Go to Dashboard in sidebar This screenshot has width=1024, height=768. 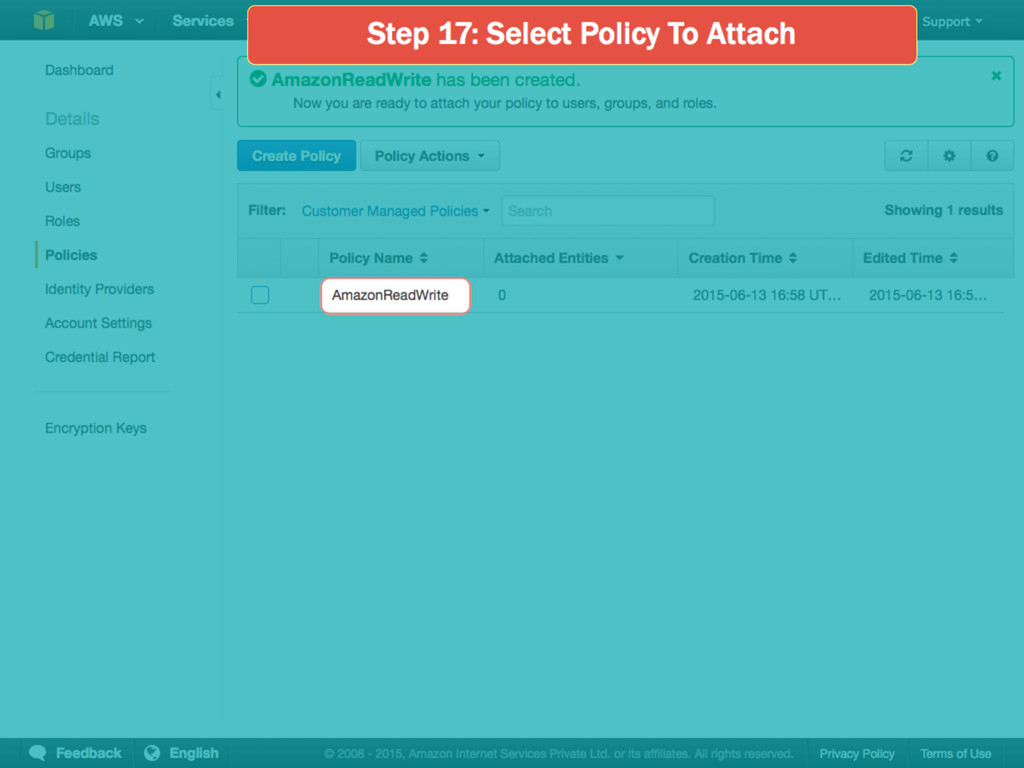[x=79, y=70]
